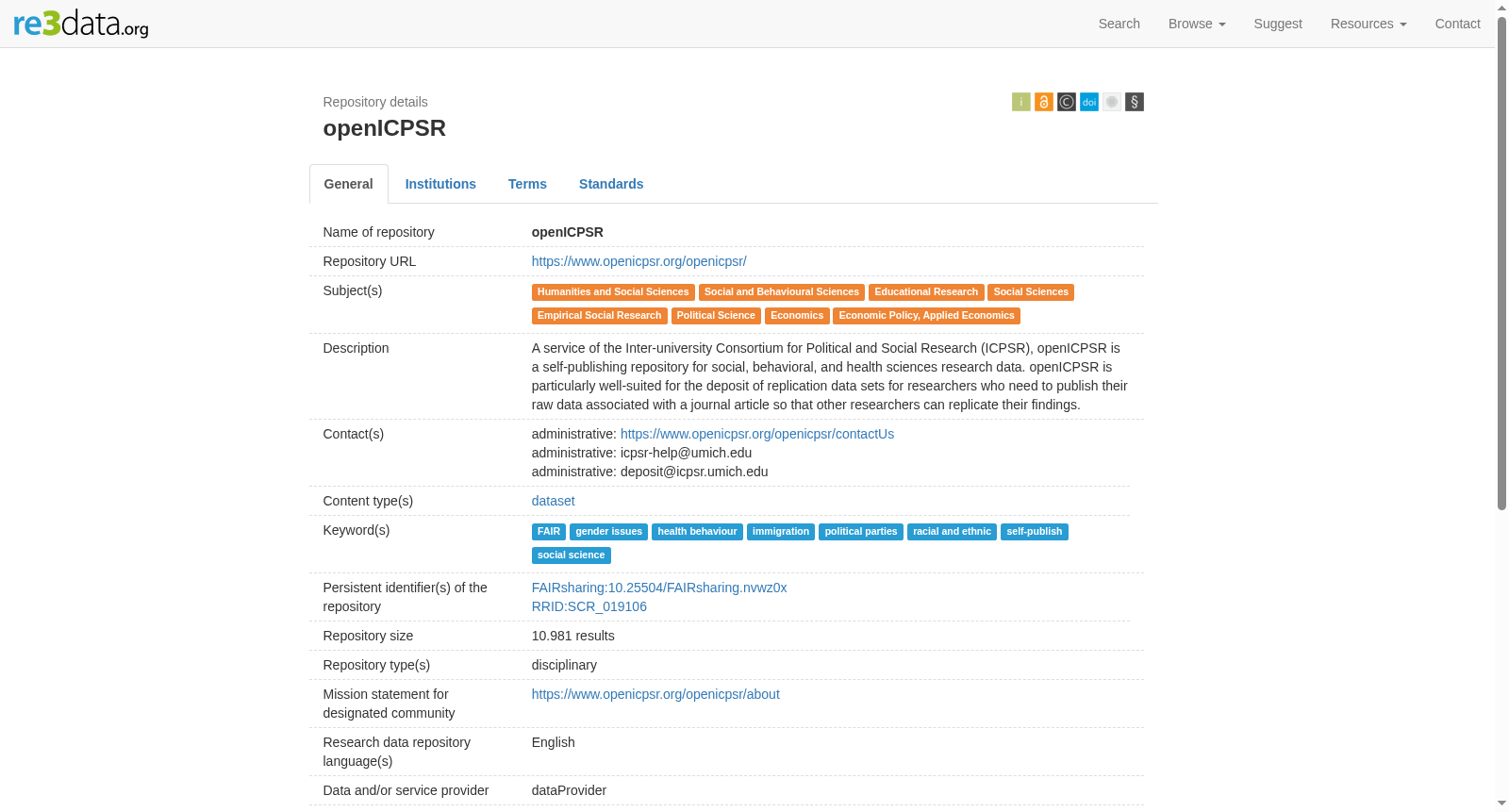This screenshot has width=1509, height=812.
Task: Click the paragraph-sign policy badge
Action: (x=1135, y=102)
